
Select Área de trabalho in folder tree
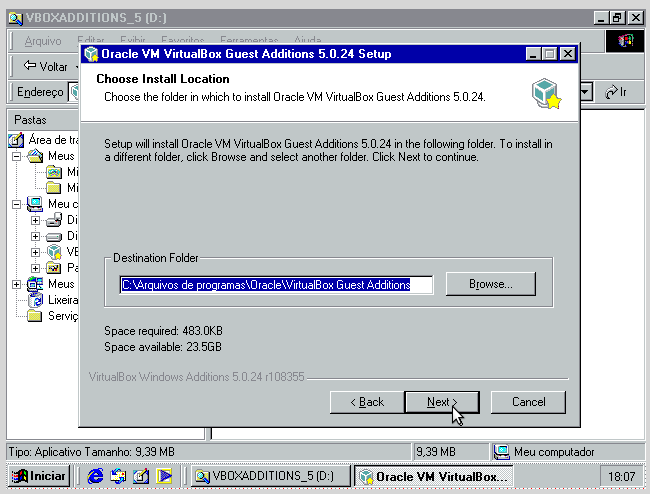(x=53, y=140)
